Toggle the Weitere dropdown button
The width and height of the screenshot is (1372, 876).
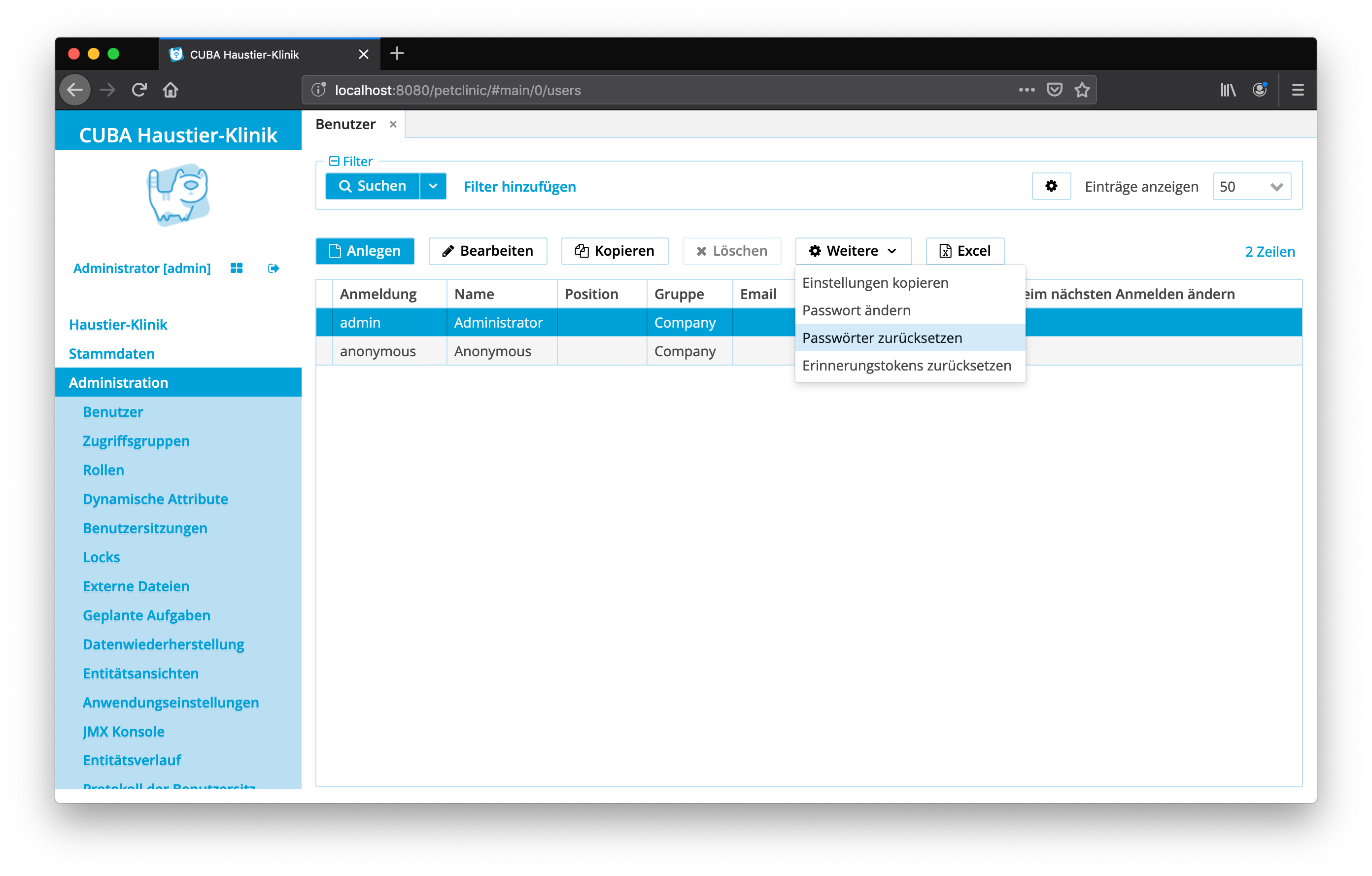pos(853,251)
